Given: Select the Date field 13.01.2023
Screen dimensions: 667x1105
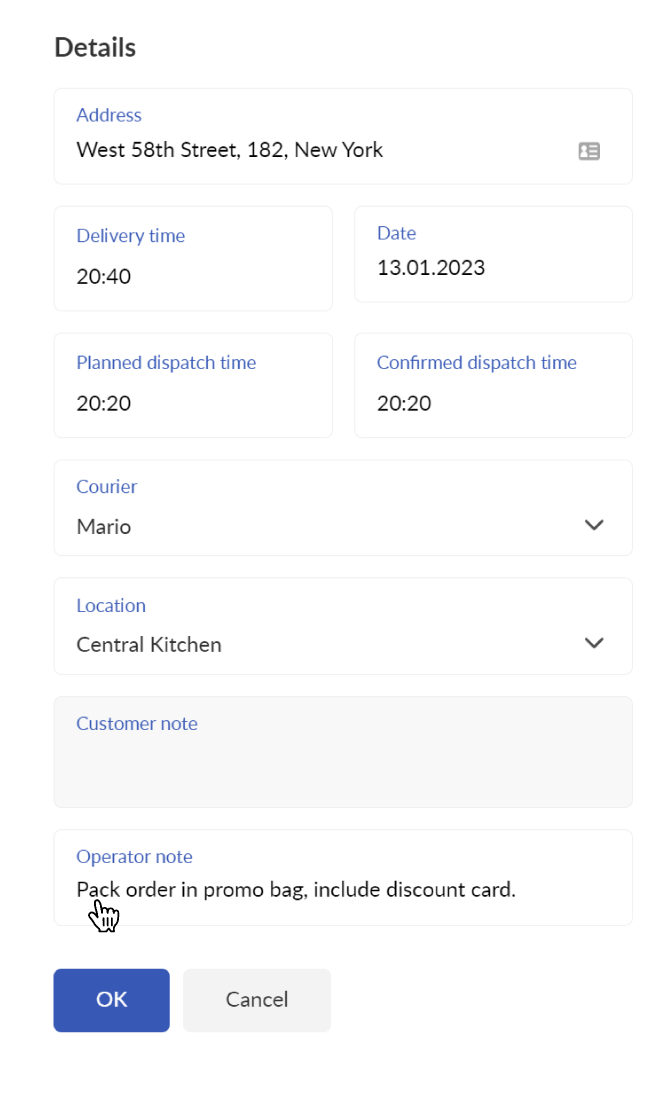Looking at the screenshot, I should (x=493, y=254).
